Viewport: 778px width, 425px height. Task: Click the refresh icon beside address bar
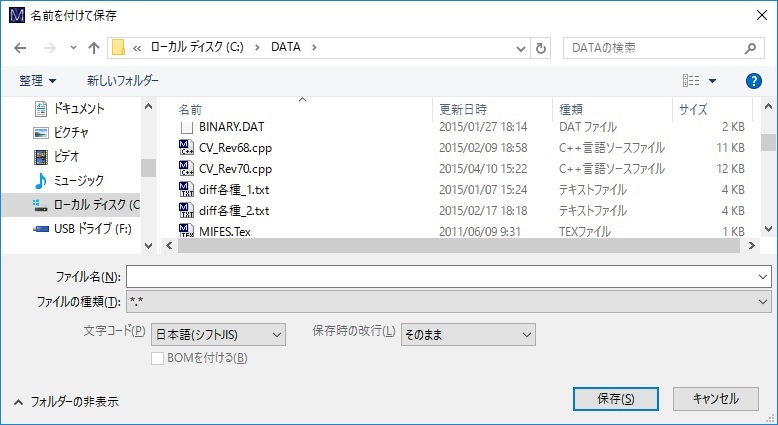[541, 47]
